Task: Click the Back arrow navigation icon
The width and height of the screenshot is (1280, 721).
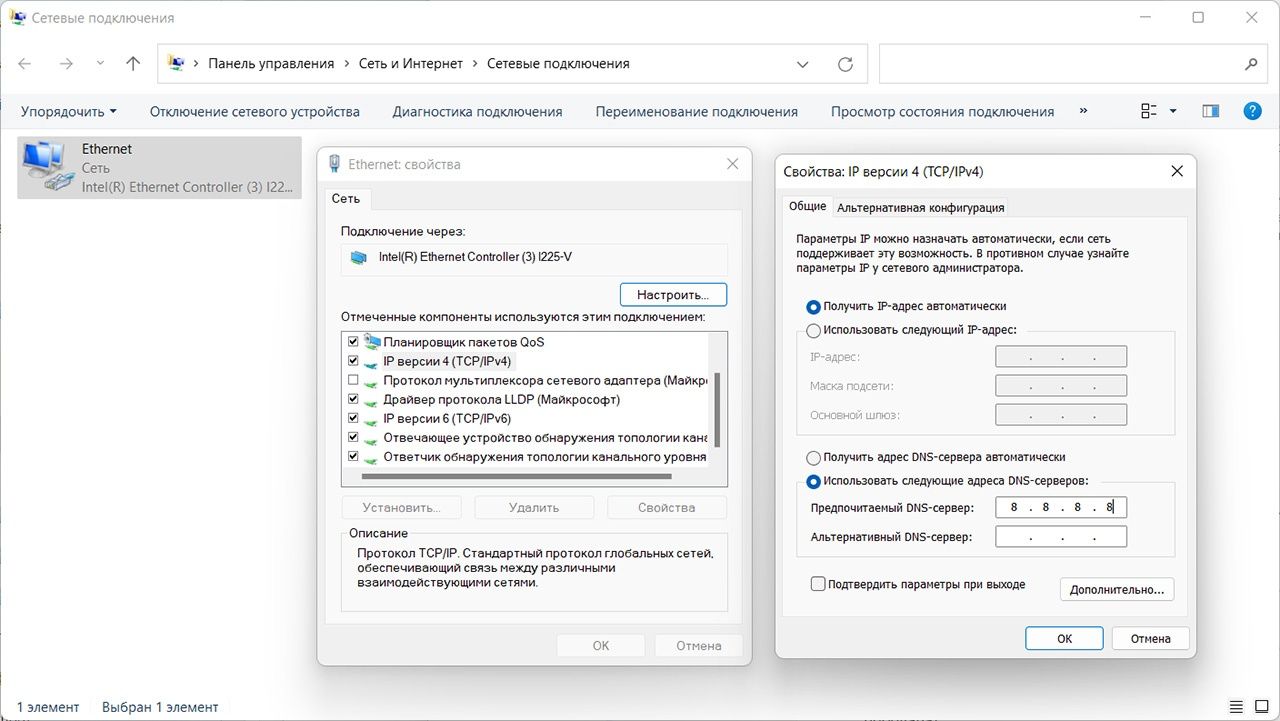Action: coord(25,64)
